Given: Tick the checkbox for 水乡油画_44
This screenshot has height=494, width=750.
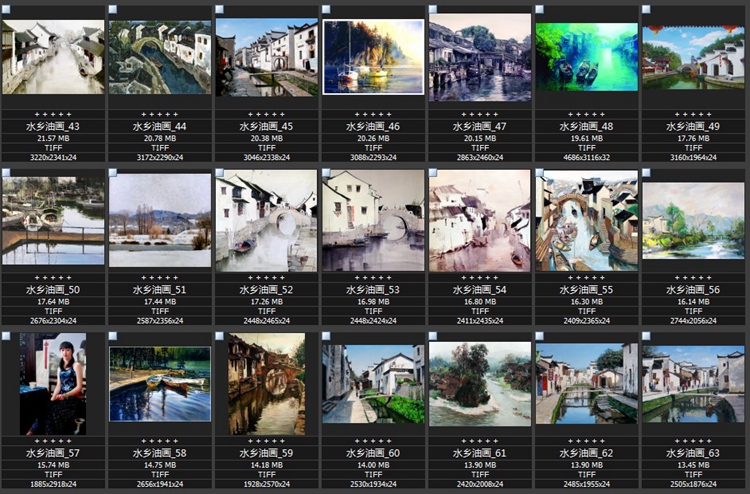Looking at the screenshot, I should coord(112,10).
